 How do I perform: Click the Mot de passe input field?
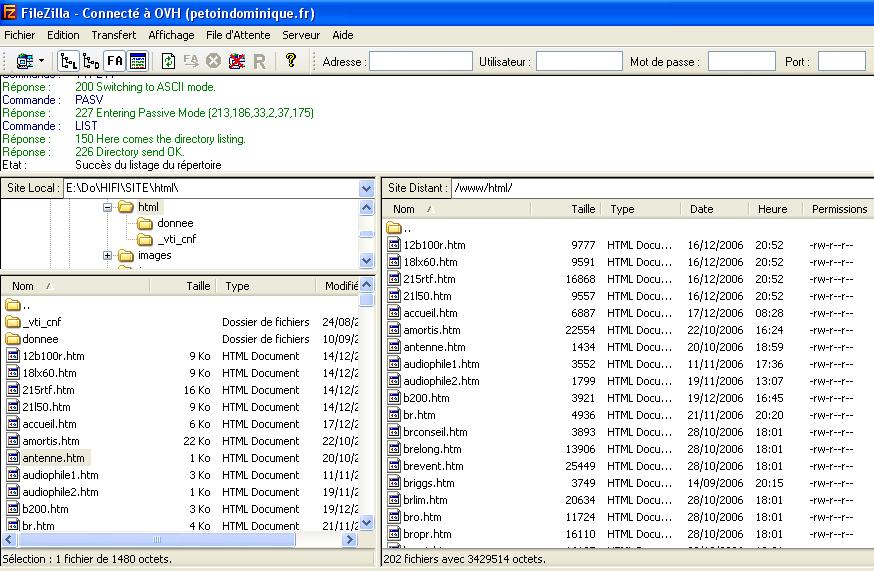(742, 61)
